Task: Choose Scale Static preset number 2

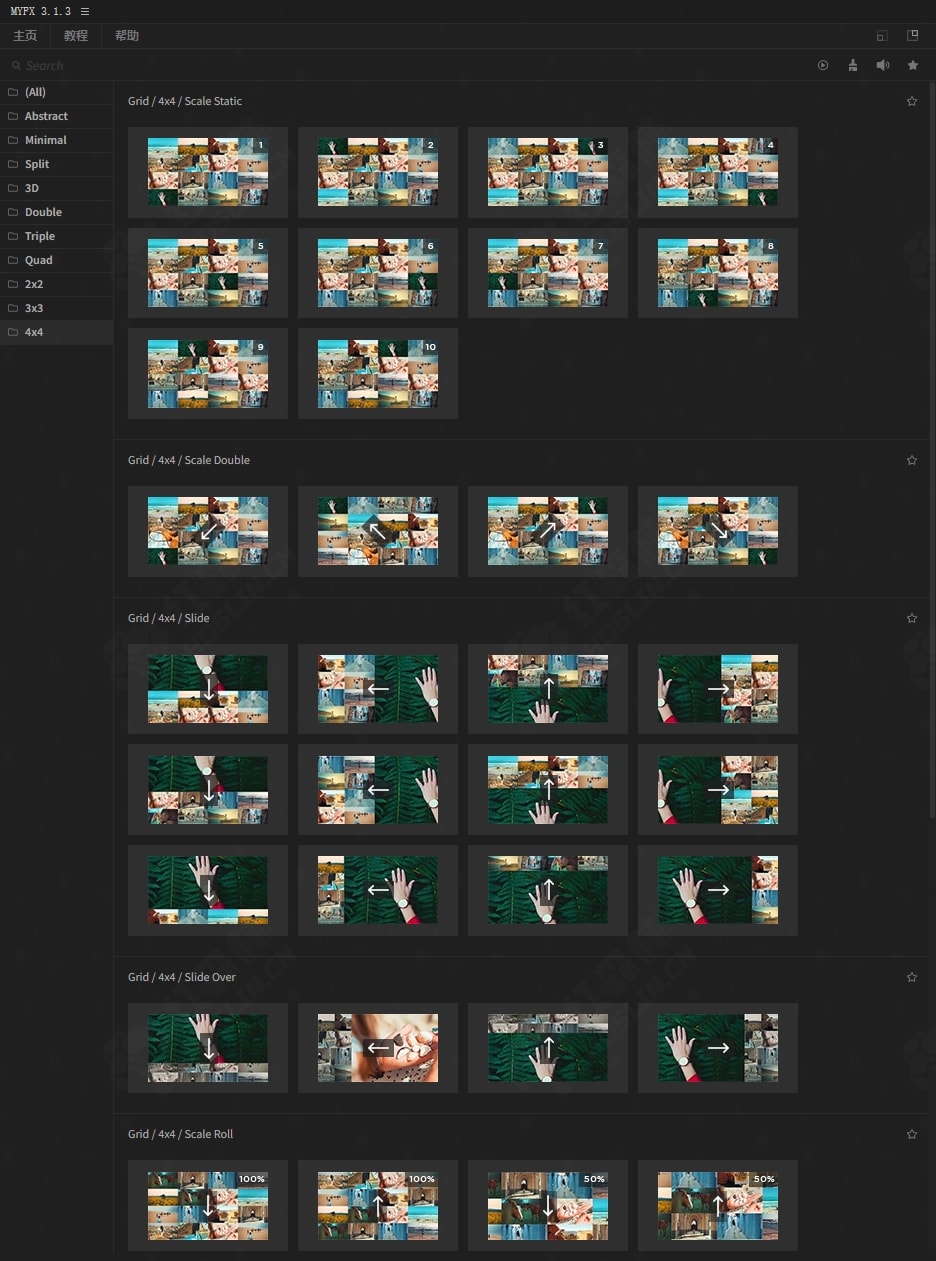Action: (x=378, y=172)
